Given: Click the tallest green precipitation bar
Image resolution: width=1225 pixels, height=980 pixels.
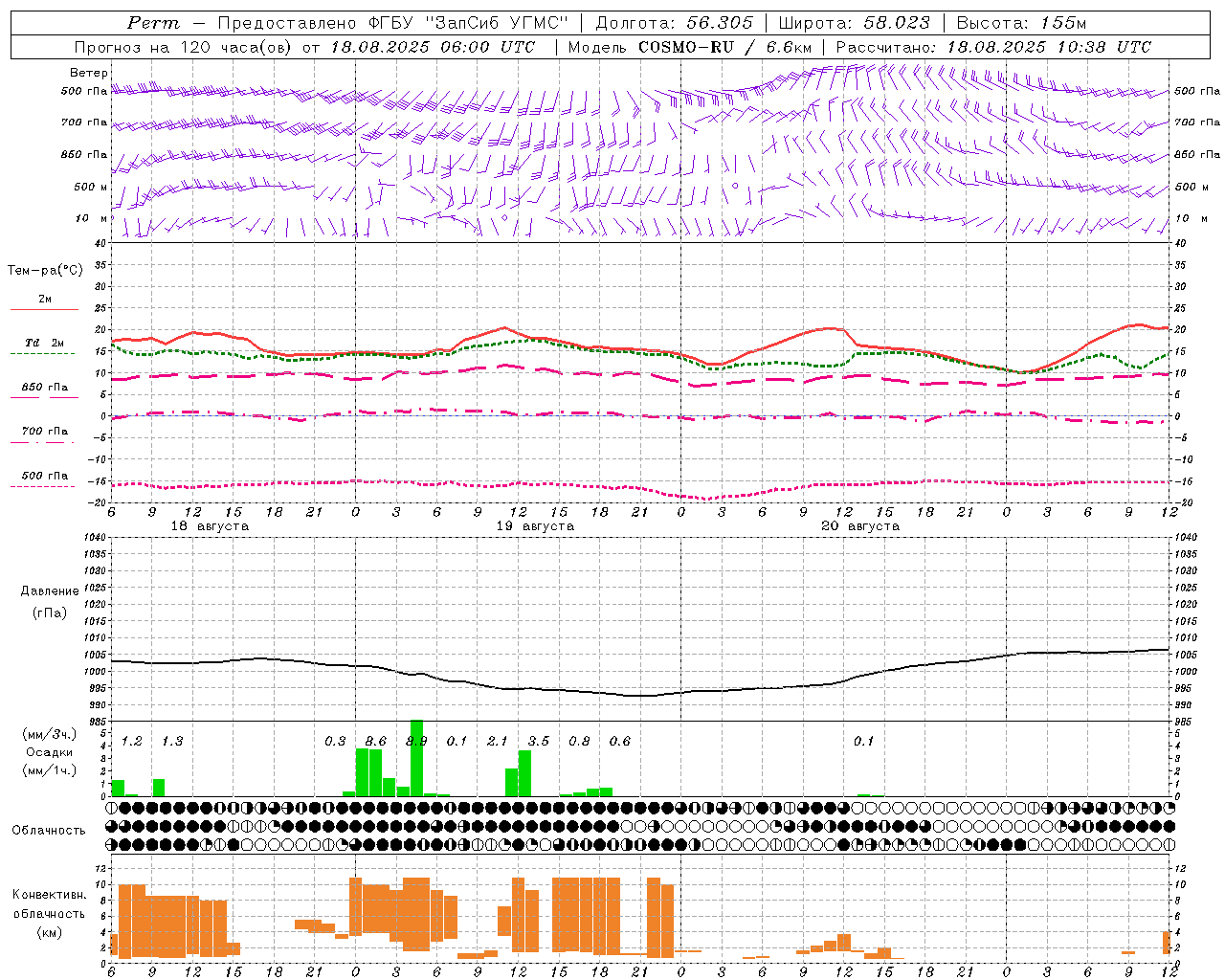Looking at the screenshot, I should (x=416, y=758).
